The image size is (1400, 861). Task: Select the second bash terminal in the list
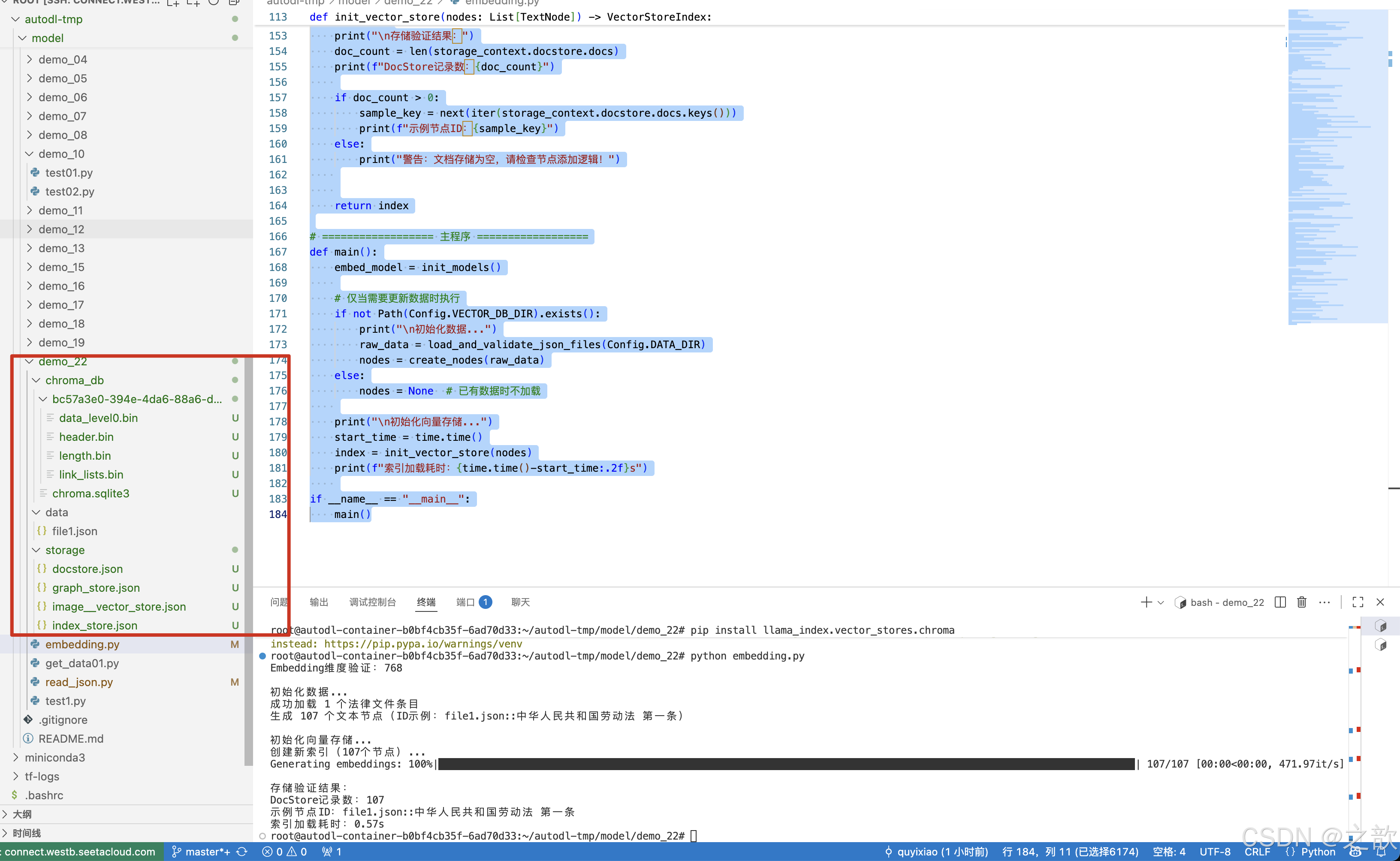(x=1381, y=644)
